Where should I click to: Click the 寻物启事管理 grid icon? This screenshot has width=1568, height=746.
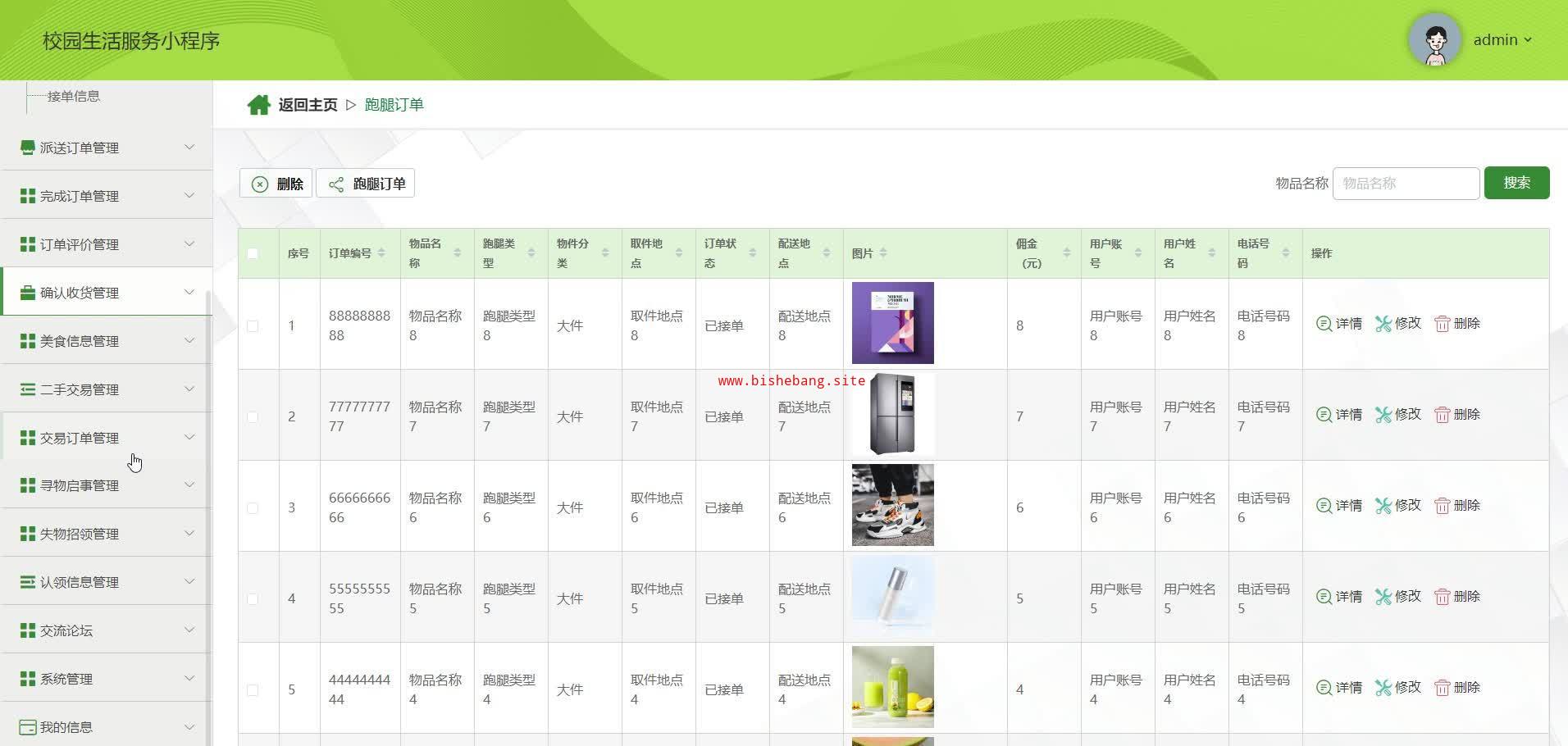coord(28,485)
